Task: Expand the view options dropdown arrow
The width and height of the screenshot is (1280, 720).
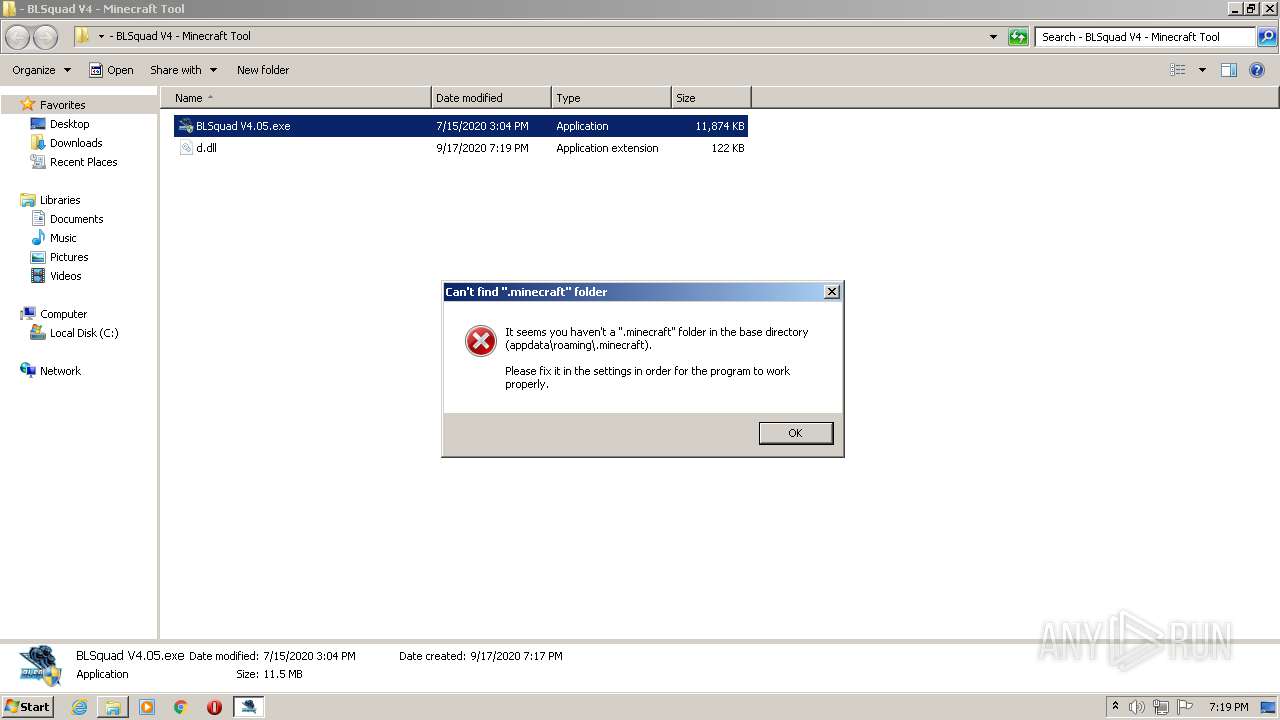Action: click(x=1202, y=70)
